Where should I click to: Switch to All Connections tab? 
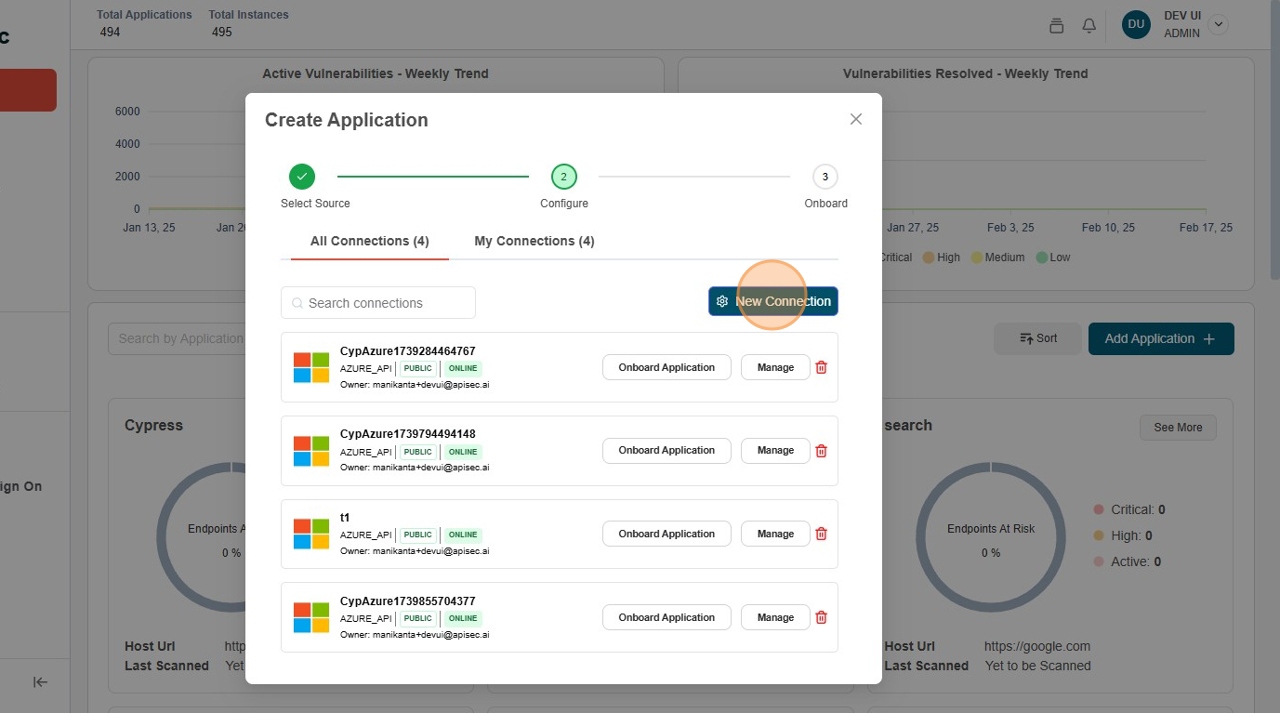coord(369,241)
